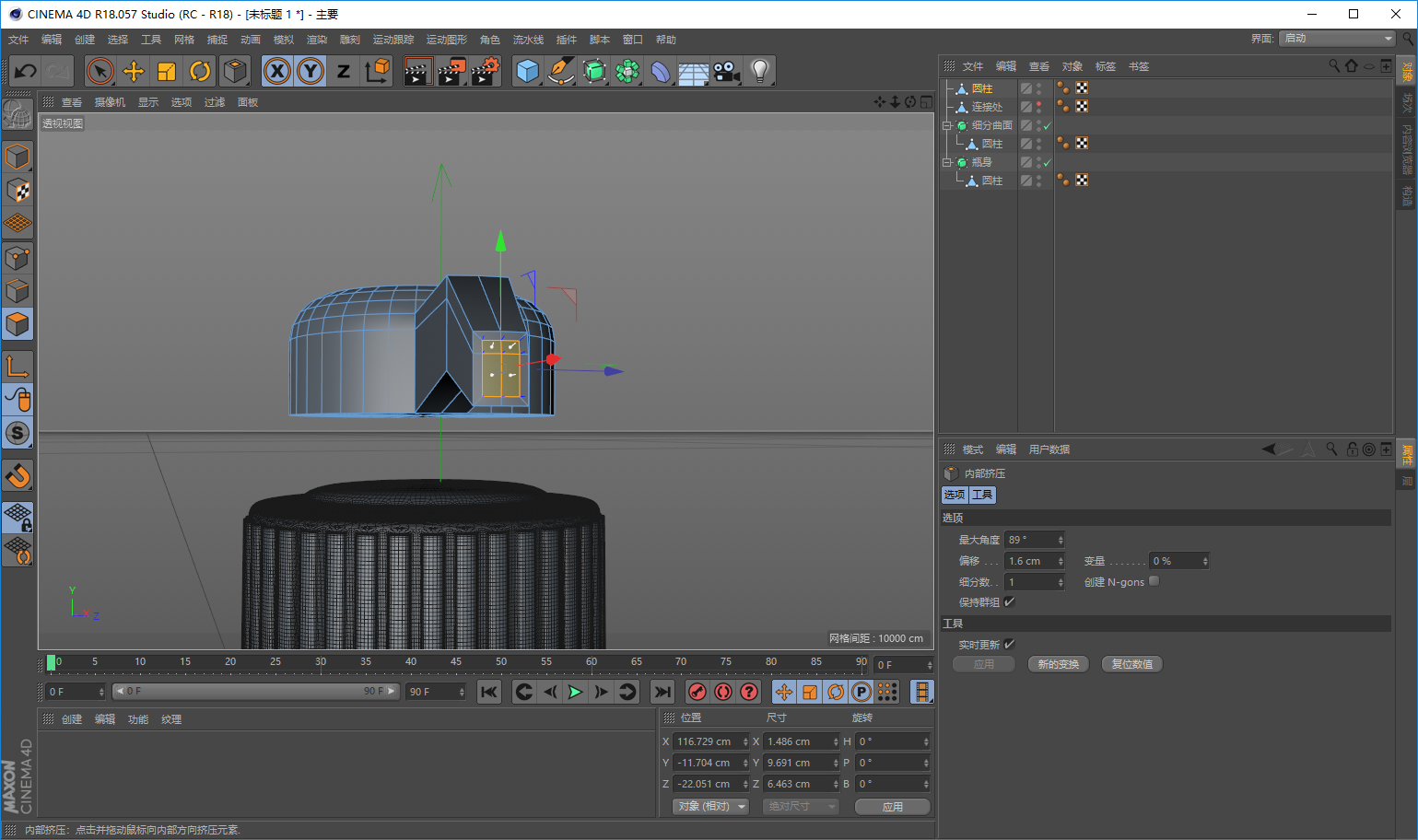Toggle the X axis lock
The image size is (1418, 840).
[277, 71]
